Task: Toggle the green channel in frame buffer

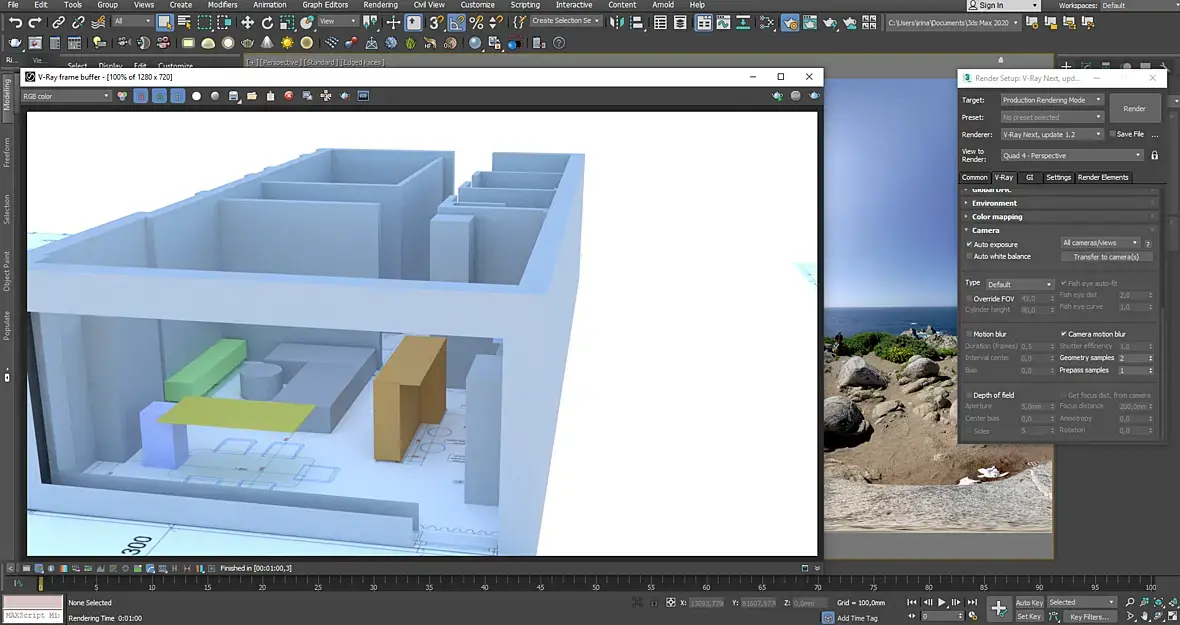Action: (x=160, y=96)
